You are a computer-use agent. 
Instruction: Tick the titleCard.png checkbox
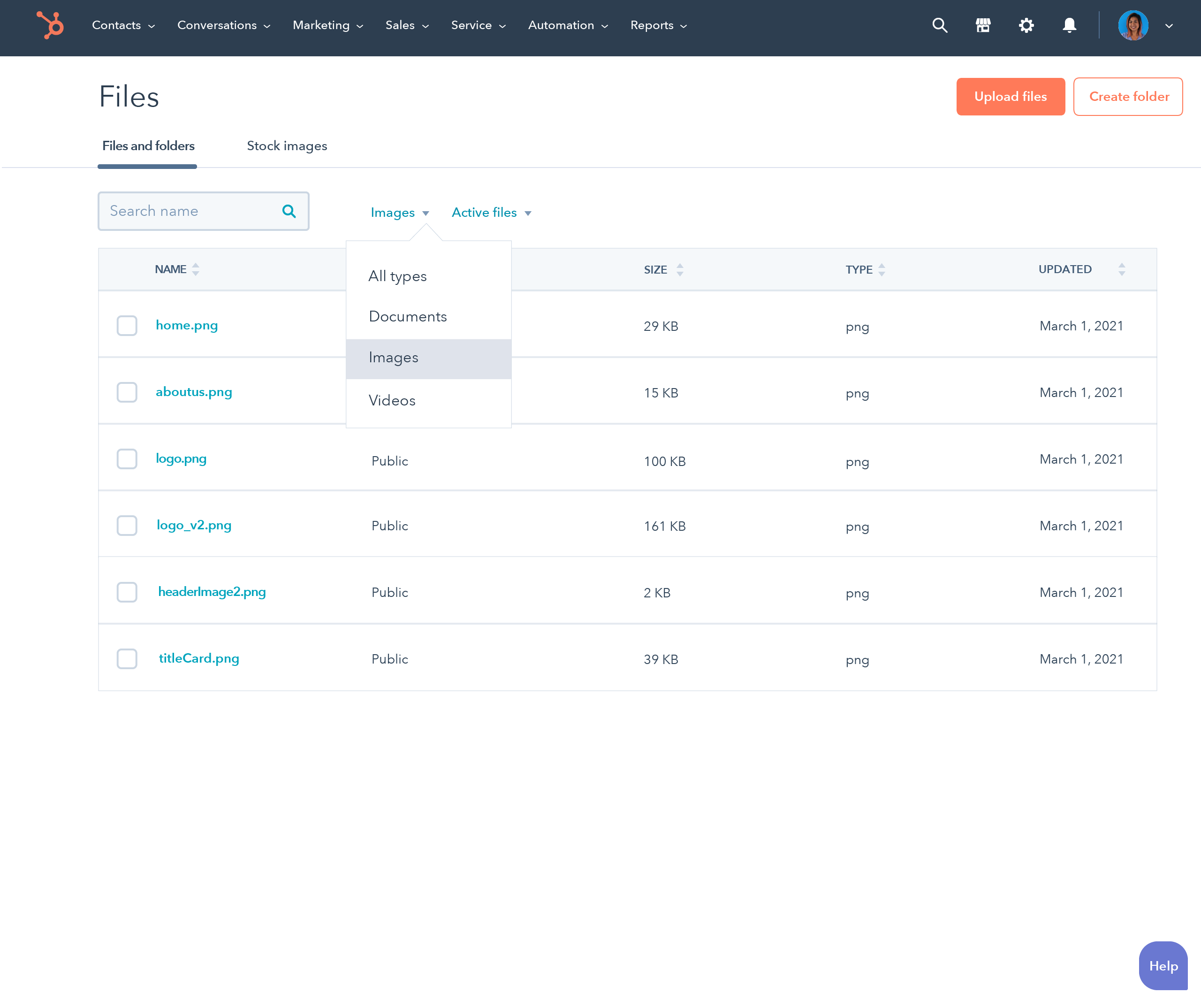(x=127, y=658)
